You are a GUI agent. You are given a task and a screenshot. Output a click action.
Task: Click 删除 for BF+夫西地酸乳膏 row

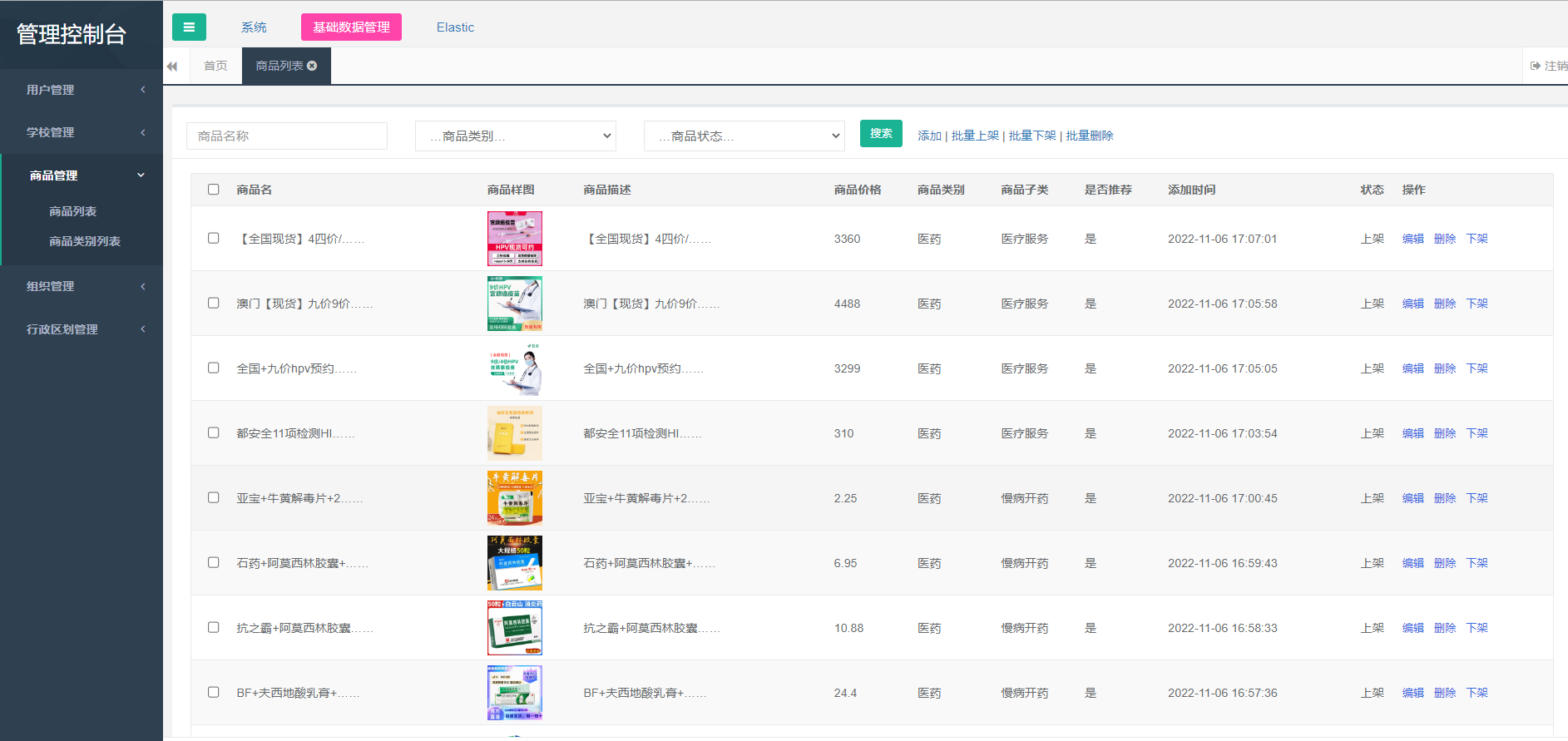point(1445,693)
